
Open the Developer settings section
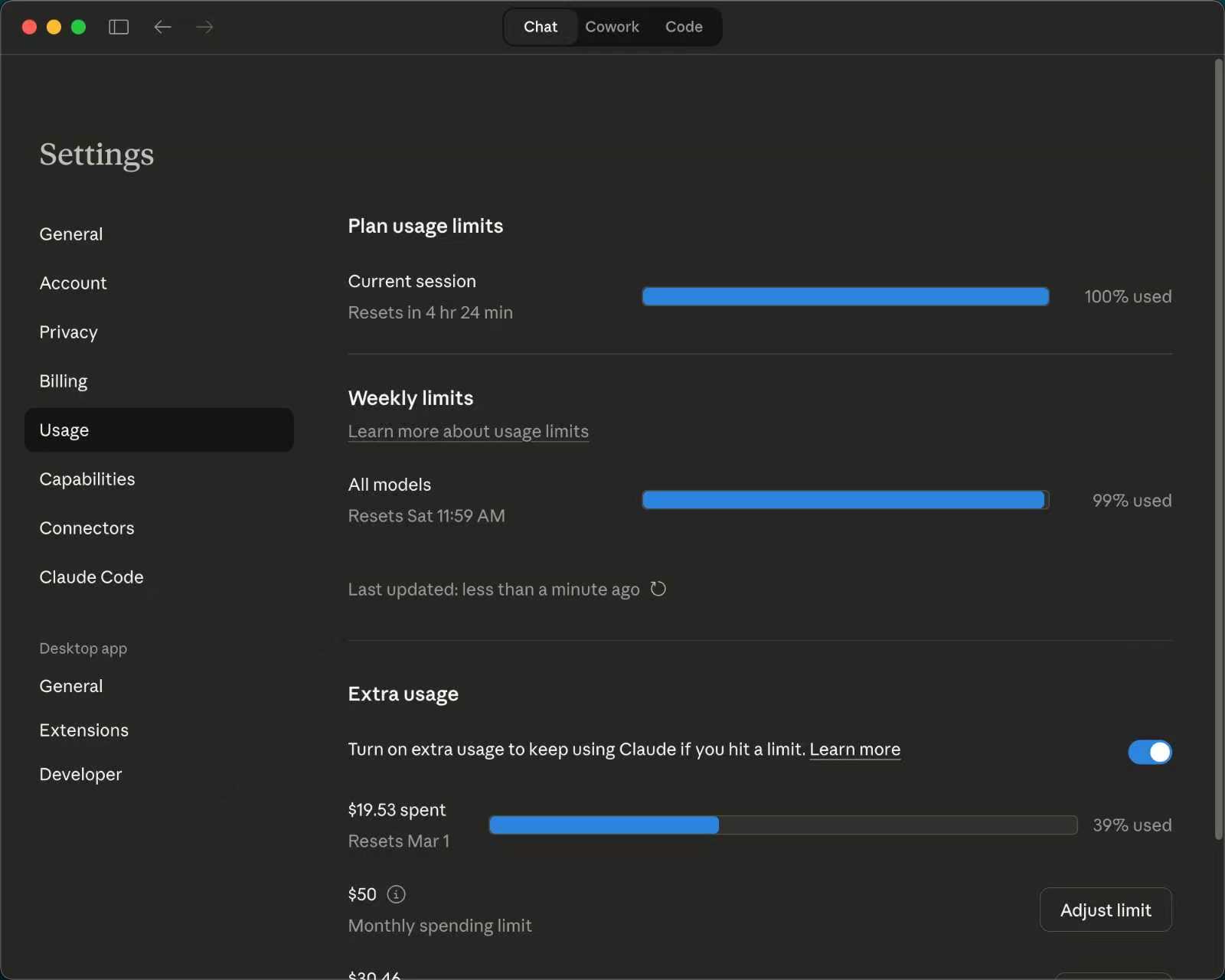coord(80,775)
